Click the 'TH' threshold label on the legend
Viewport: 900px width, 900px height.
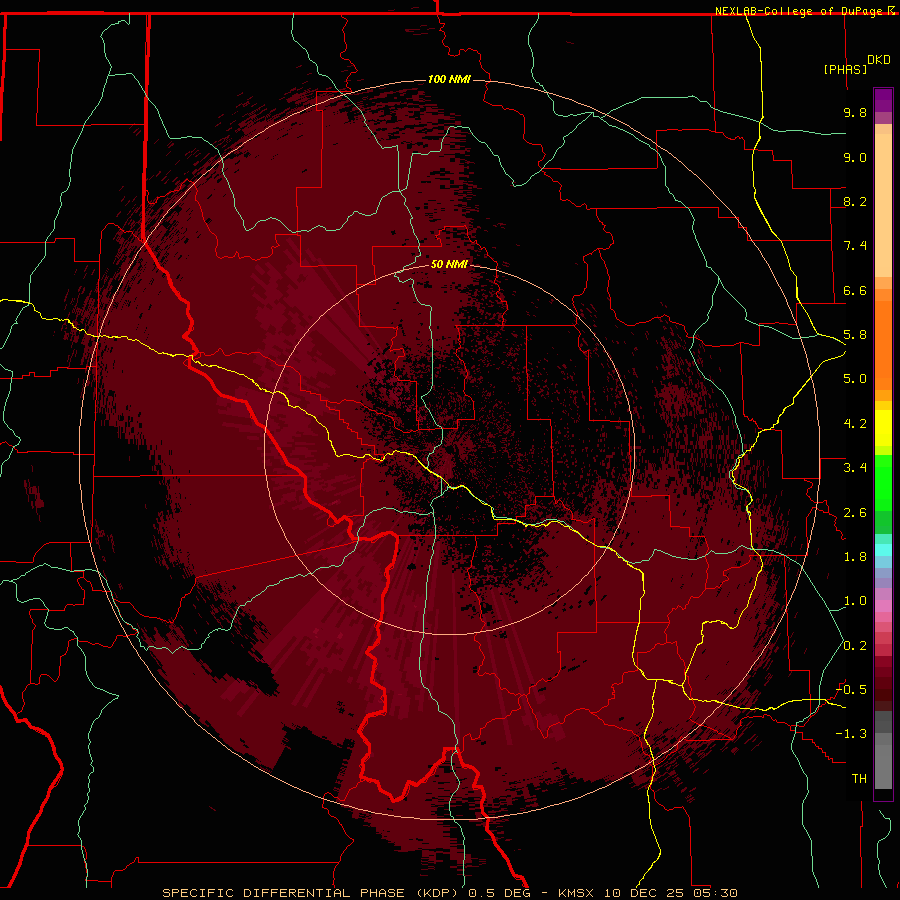point(859,779)
